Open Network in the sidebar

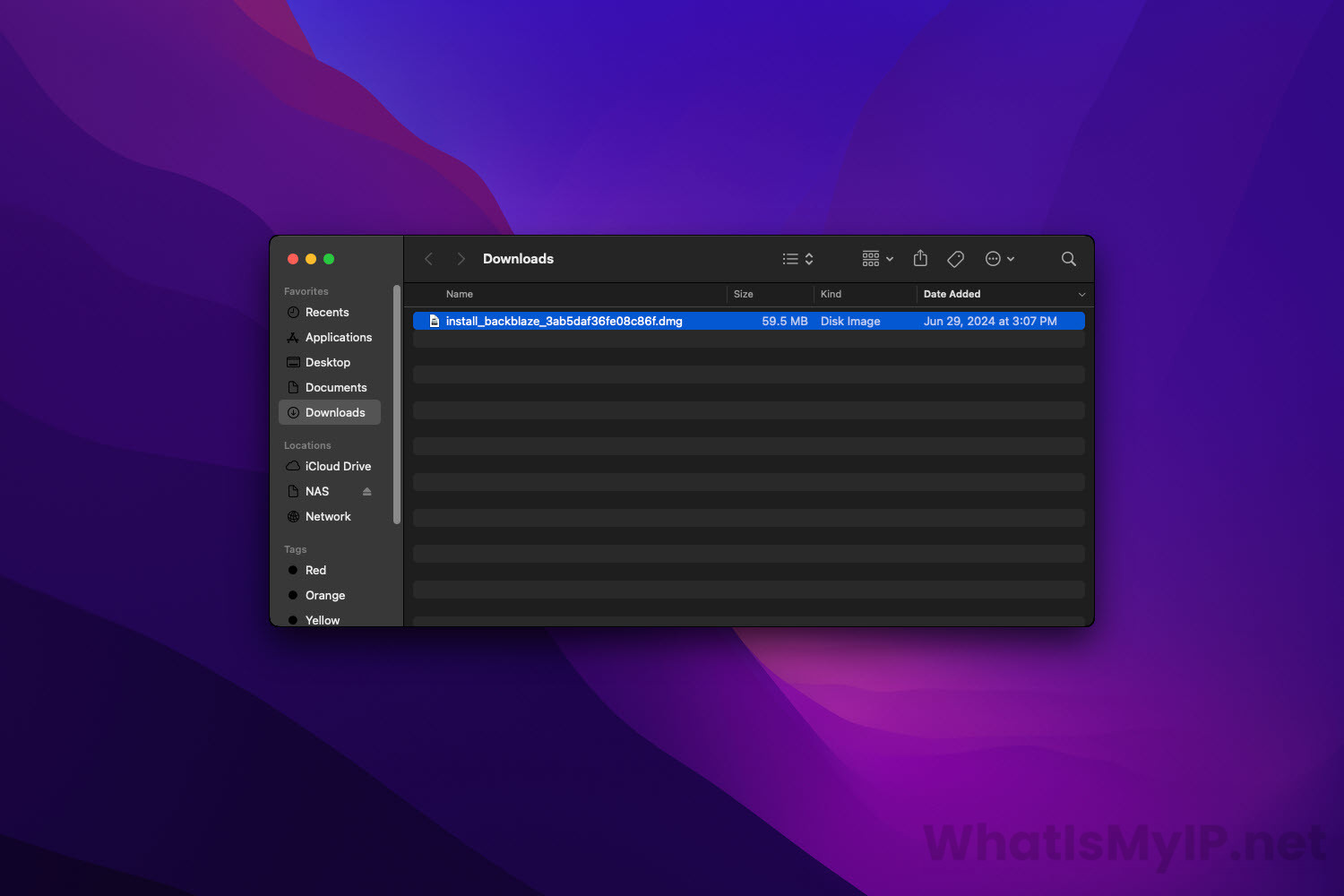coord(327,516)
